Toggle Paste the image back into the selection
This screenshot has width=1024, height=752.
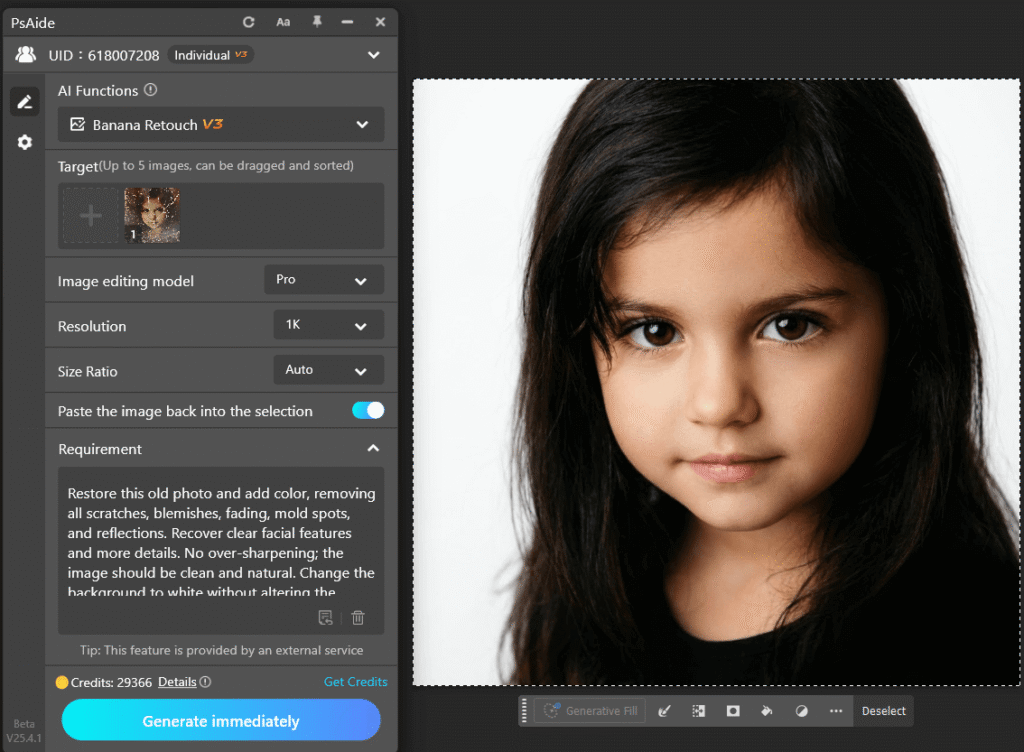tap(367, 410)
